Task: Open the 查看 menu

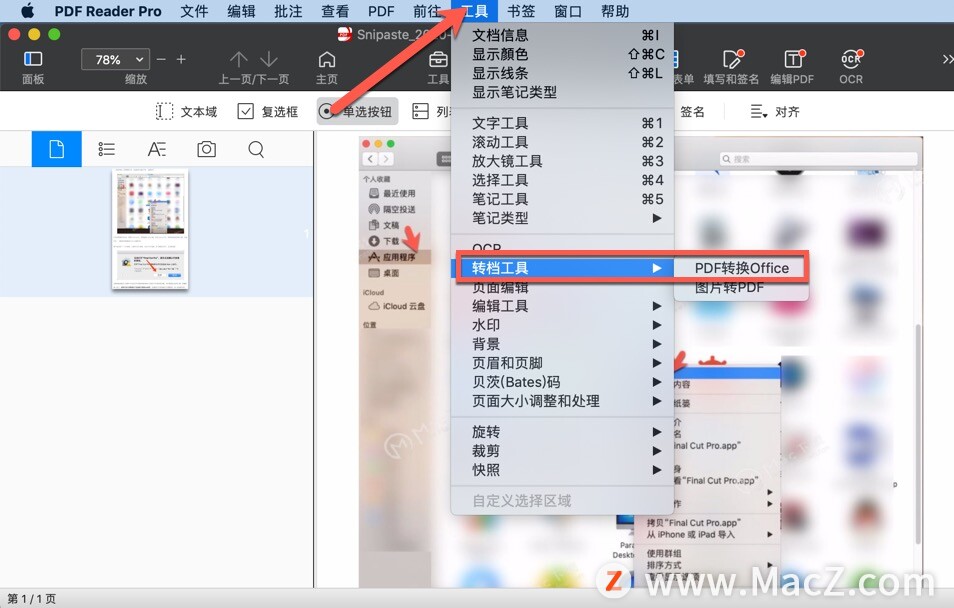Action: coord(335,11)
